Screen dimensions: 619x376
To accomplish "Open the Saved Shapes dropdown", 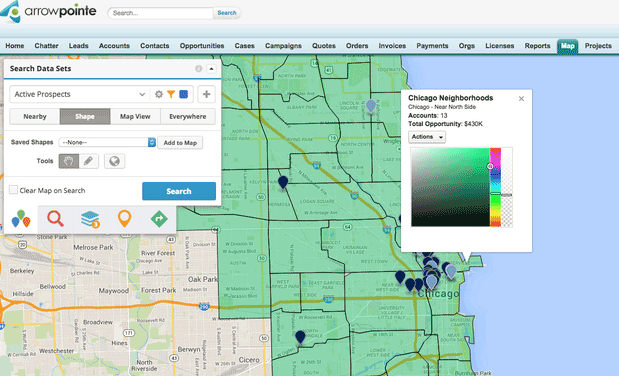I will (x=107, y=142).
